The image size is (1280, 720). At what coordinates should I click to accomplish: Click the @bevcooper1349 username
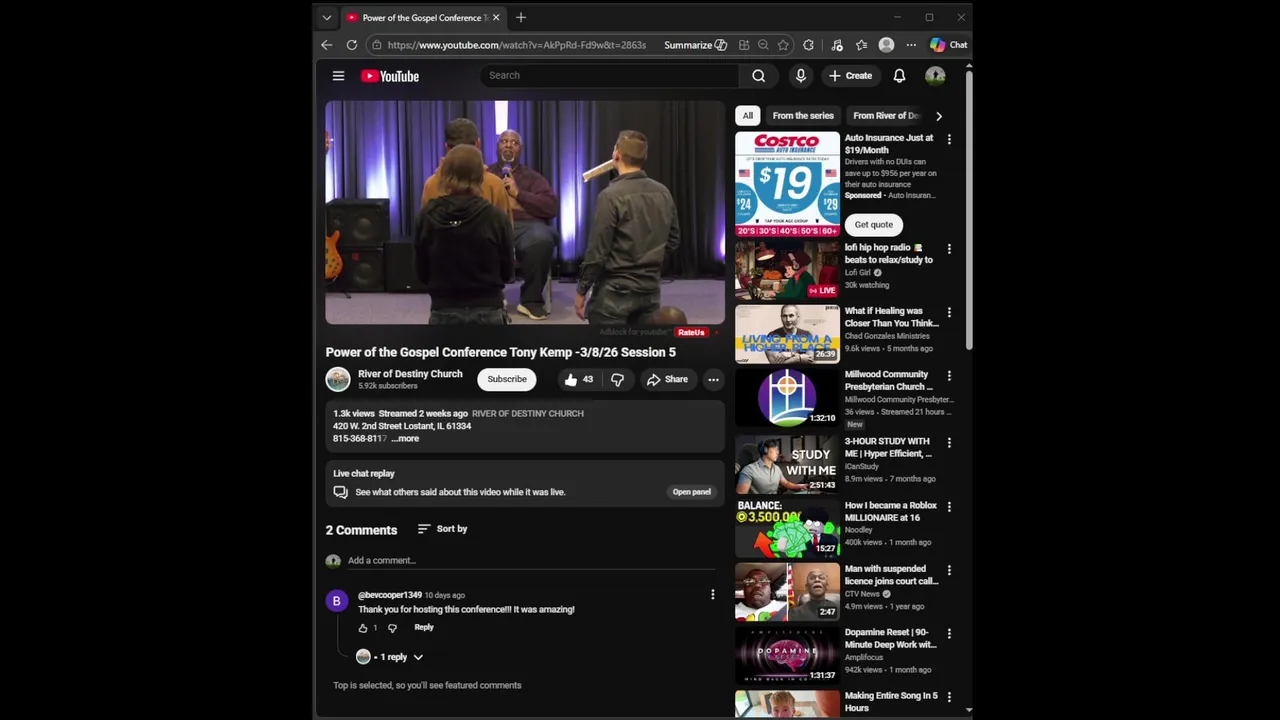pos(390,595)
